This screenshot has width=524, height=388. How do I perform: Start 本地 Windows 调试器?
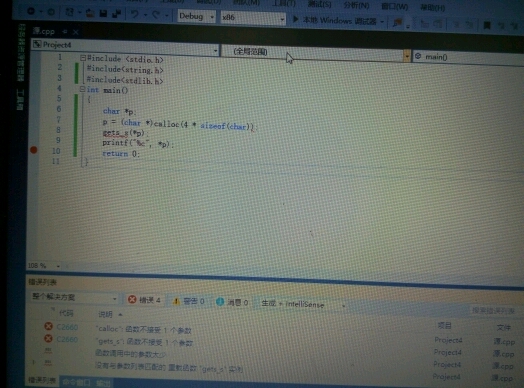click(x=336, y=20)
